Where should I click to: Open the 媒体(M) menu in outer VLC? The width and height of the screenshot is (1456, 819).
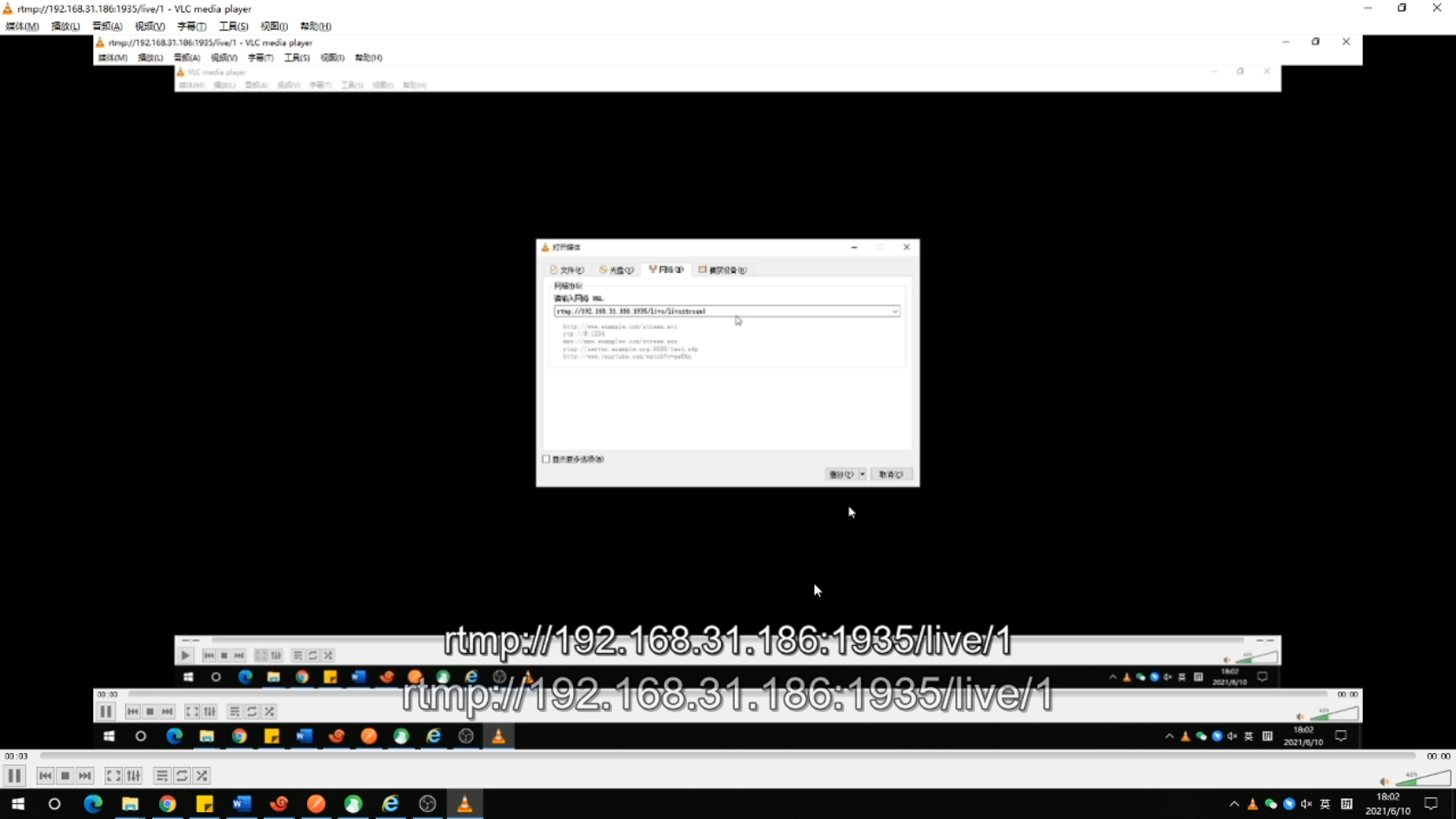click(x=23, y=26)
